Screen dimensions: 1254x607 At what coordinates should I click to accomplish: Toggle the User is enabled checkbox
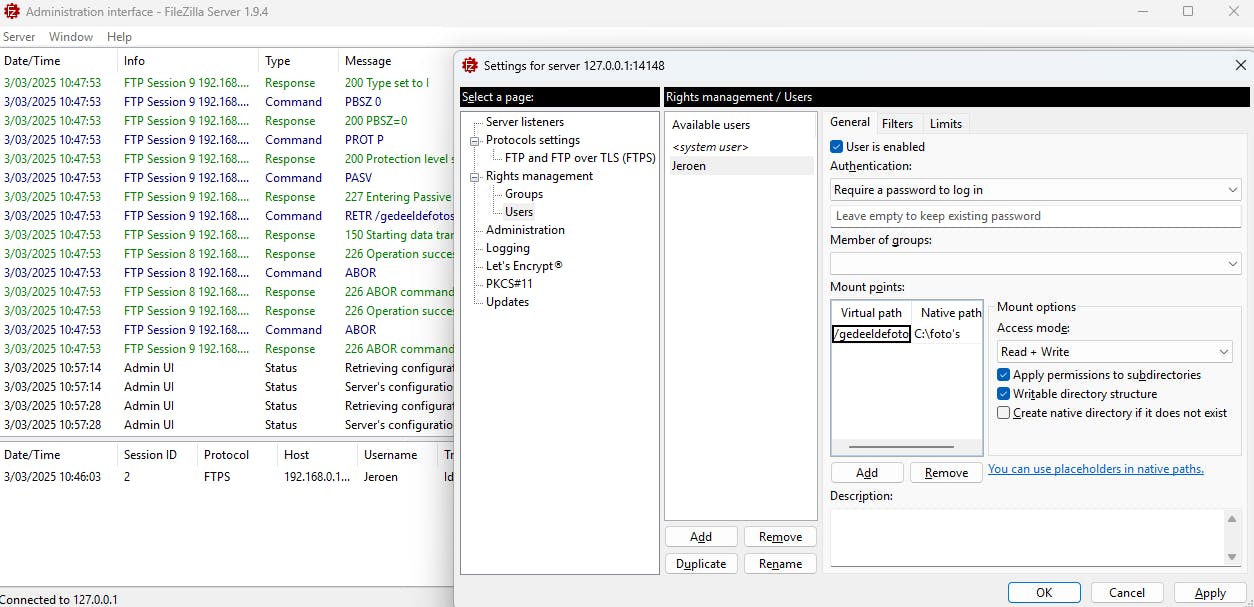point(837,147)
